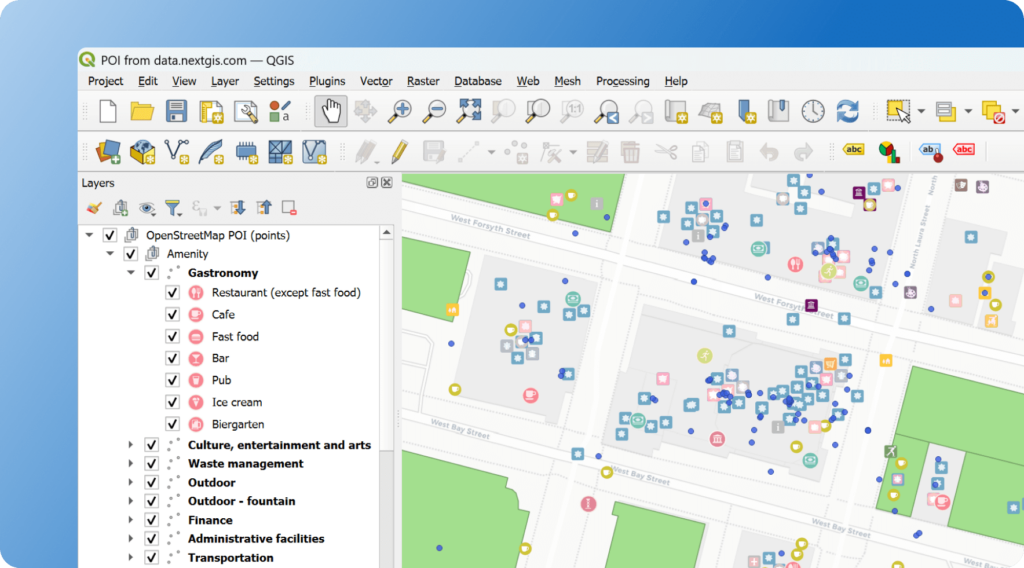Select the Transportation layer name

231,558
